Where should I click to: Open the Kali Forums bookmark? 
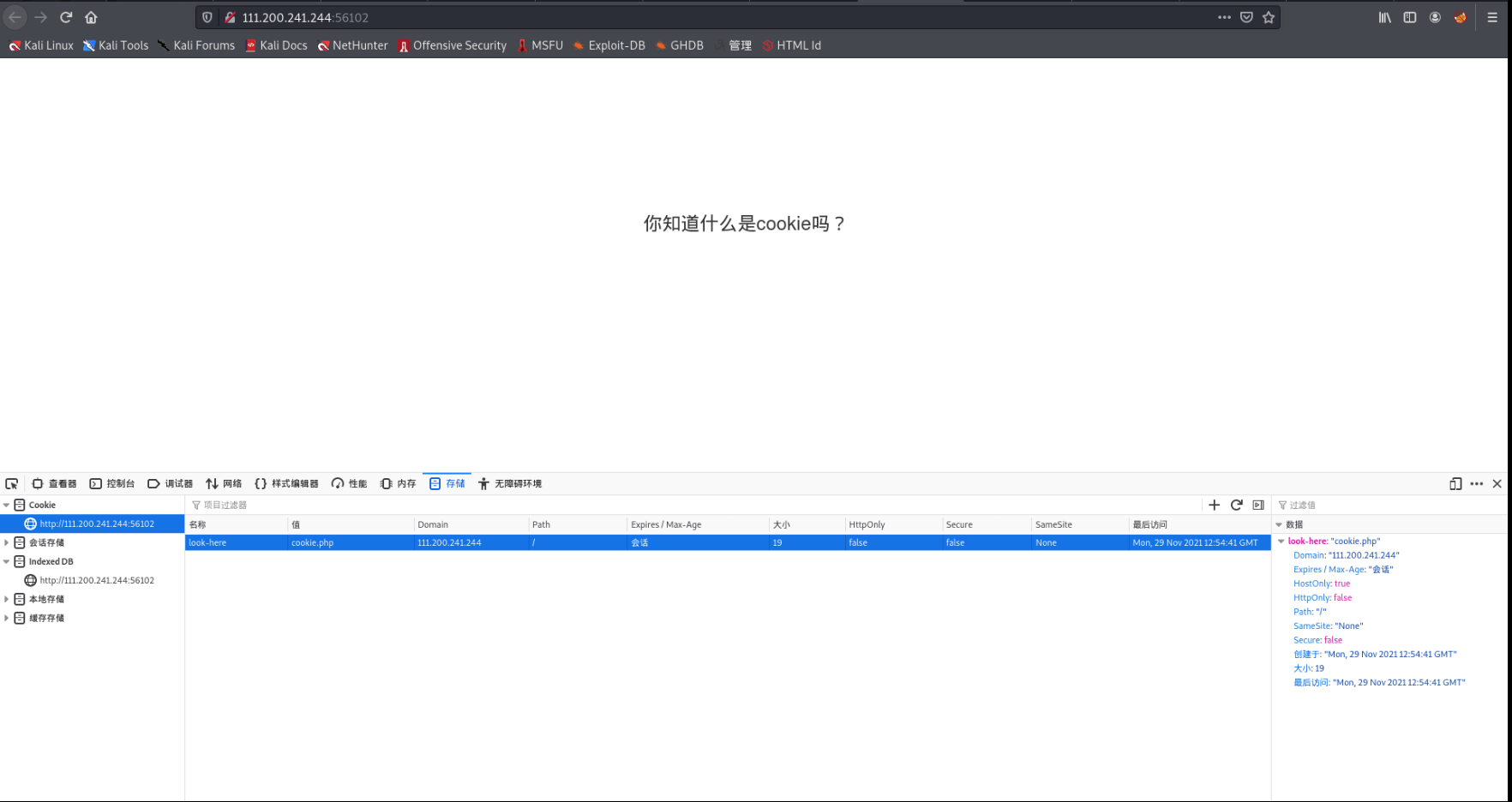click(x=196, y=45)
